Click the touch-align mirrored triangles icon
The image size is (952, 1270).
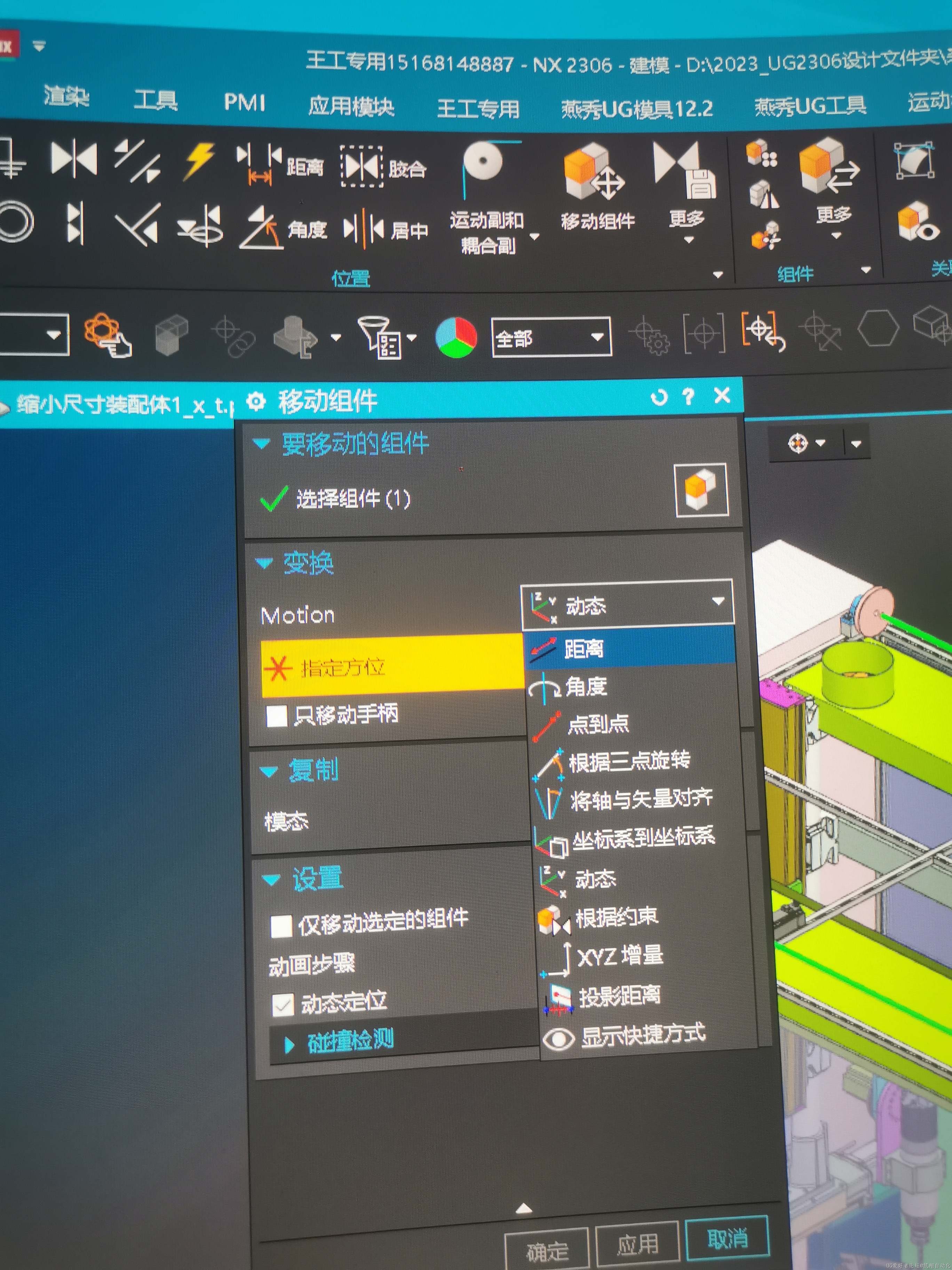(74, 158)
